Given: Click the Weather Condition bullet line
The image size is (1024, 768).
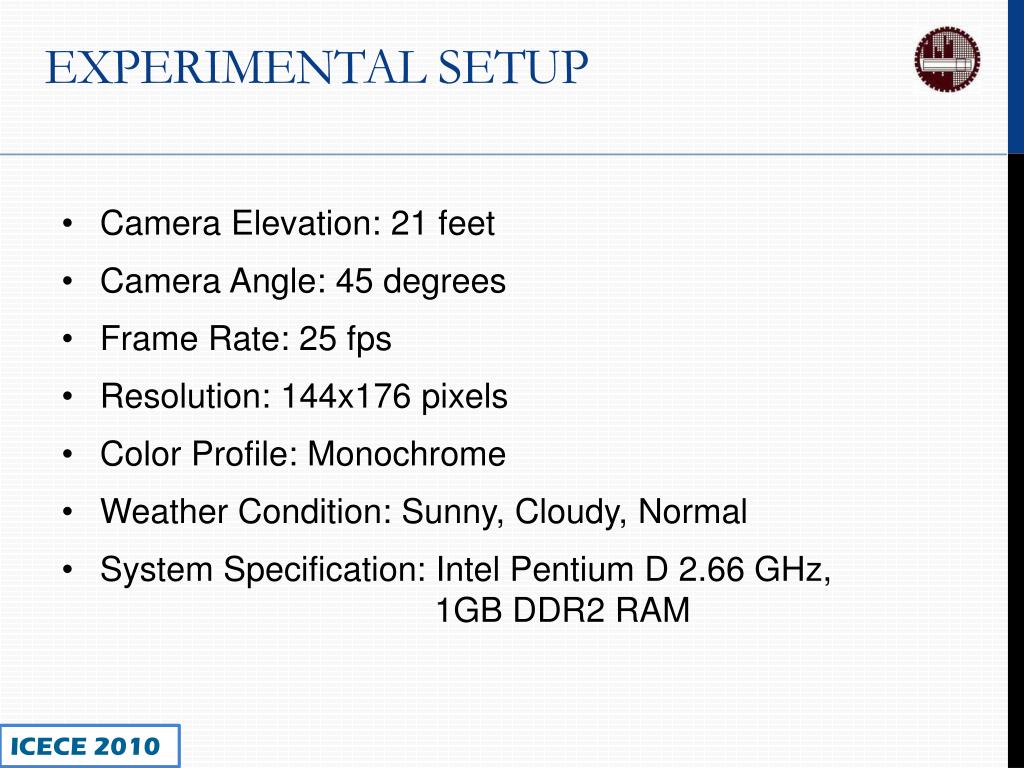Looking at the screenshot, I should pos(423,511).
